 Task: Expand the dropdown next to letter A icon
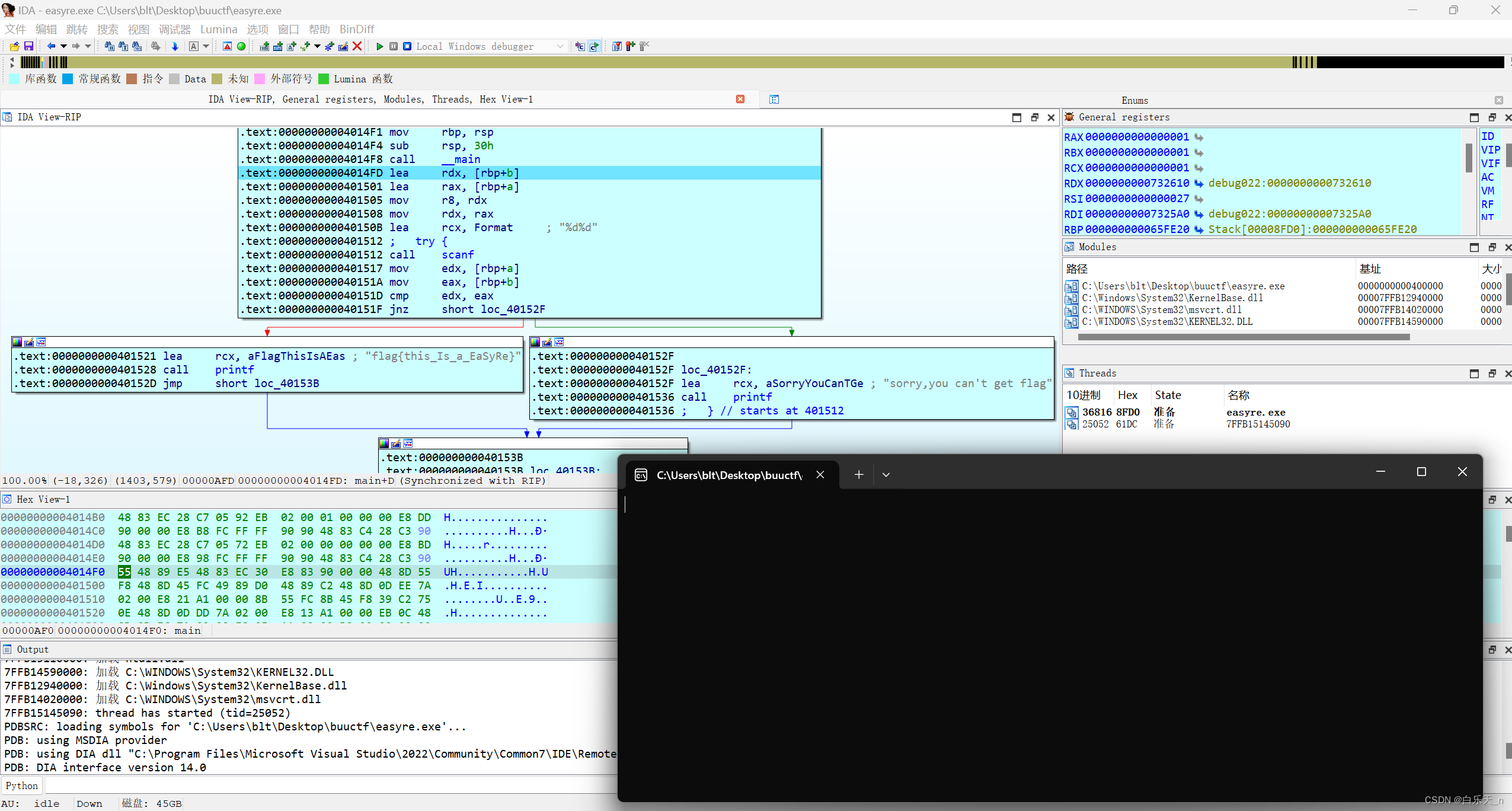206,46
